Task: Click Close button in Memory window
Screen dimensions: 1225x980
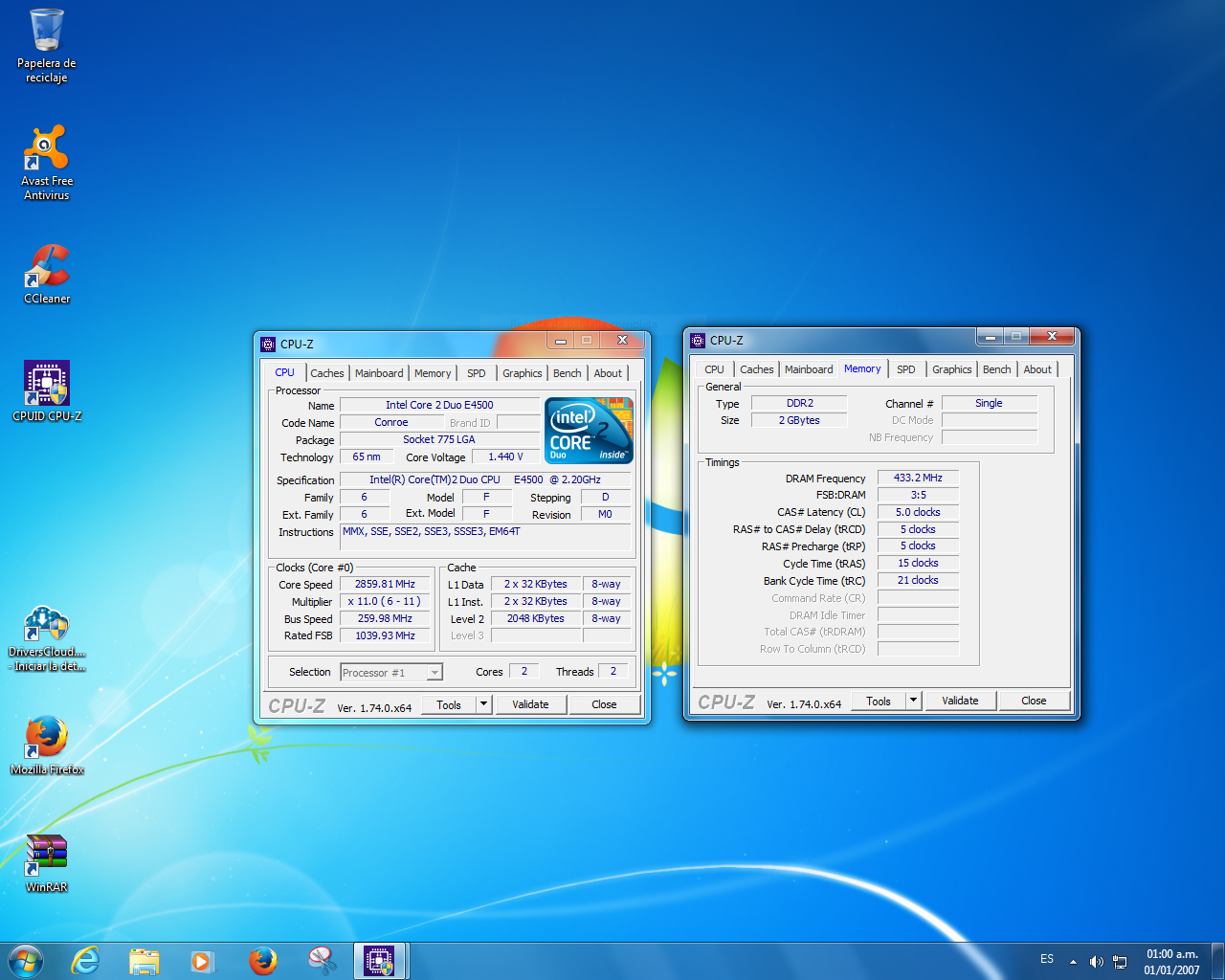Action: click(x=1034, y=701)
